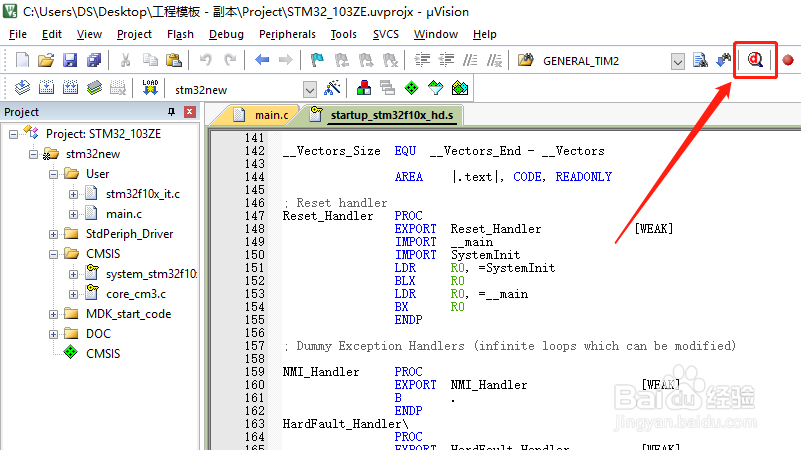The height and width of the screenshot is (450, 801).
Task: Insert breakpoint red dot icon
Action: point(788,60)
